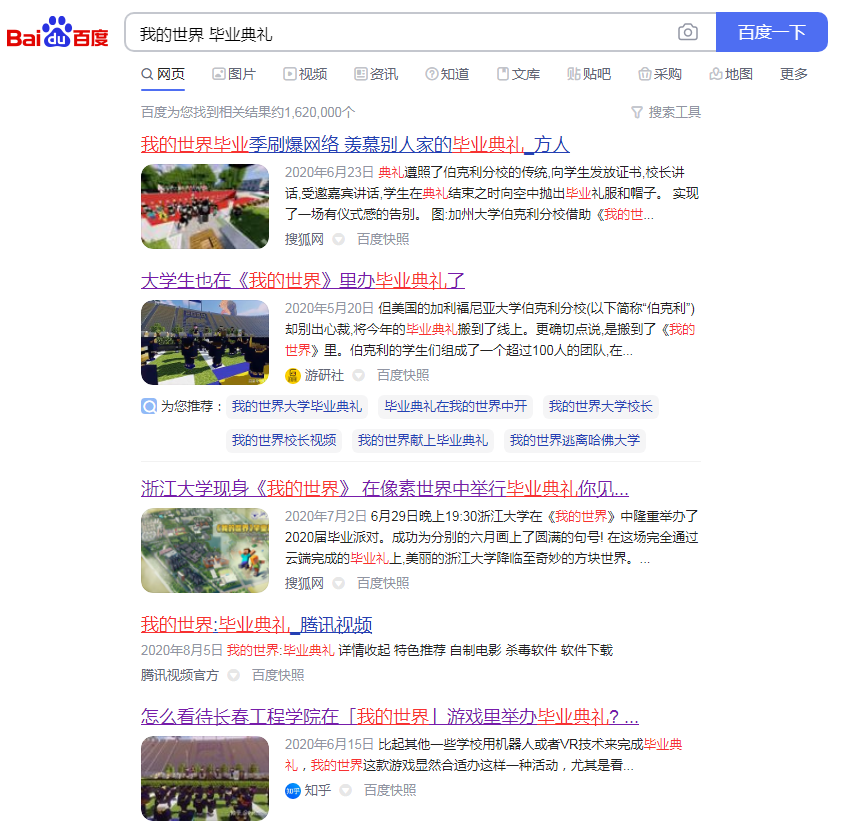
Task: Go to the 文库 tab
Action: tap(518, 74)
